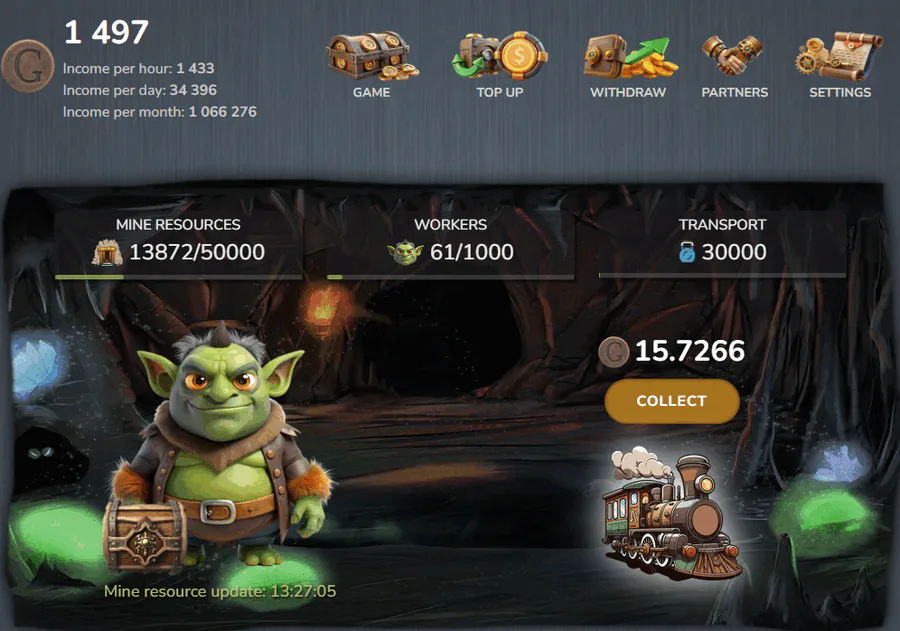Click the mine resources progress bar
Viewport: 900px width, 631px height.
(x=179, y=277)
